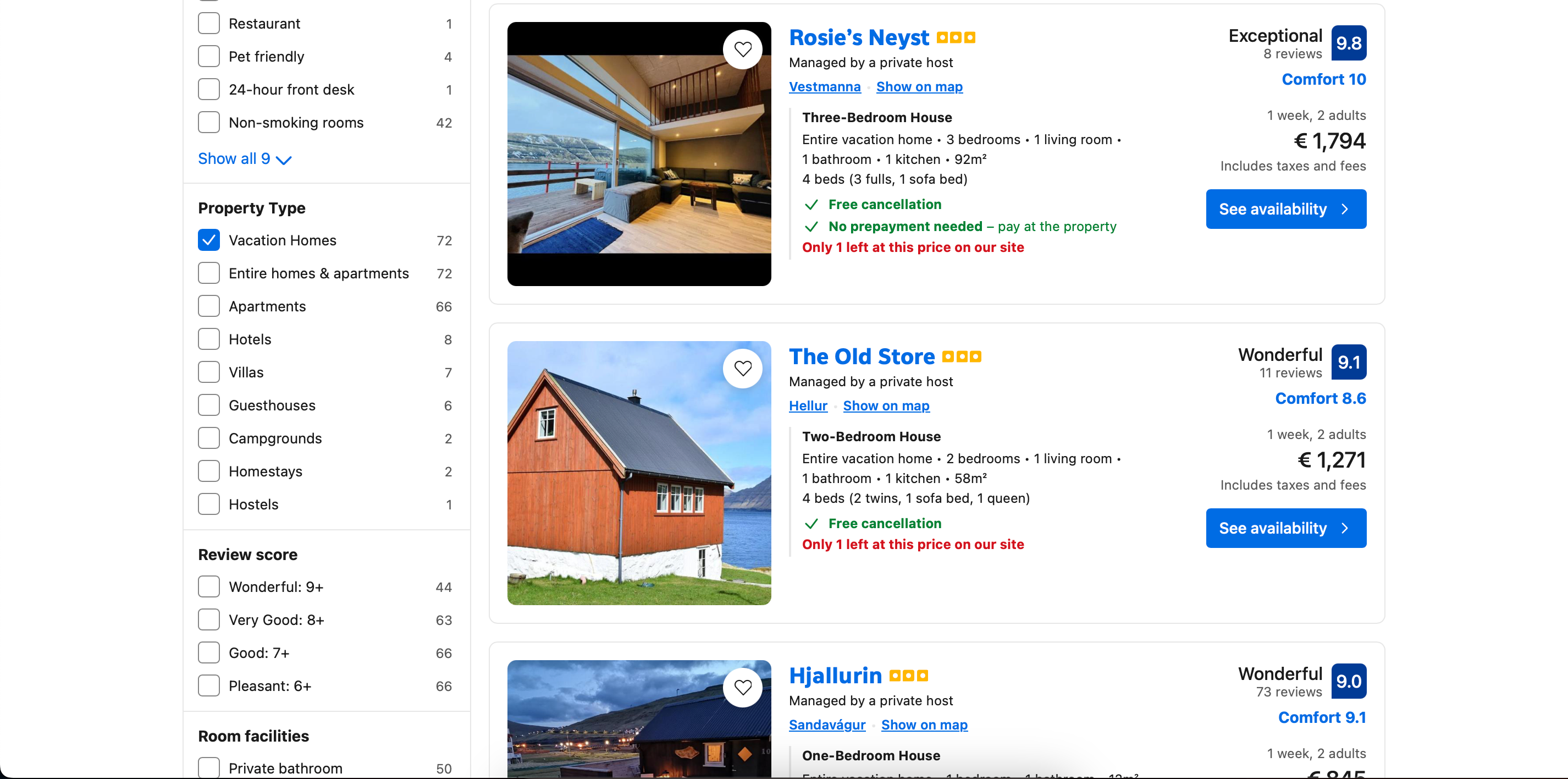
Task: Click the three yellow squares on The Old Store
Action: (960, 356)
